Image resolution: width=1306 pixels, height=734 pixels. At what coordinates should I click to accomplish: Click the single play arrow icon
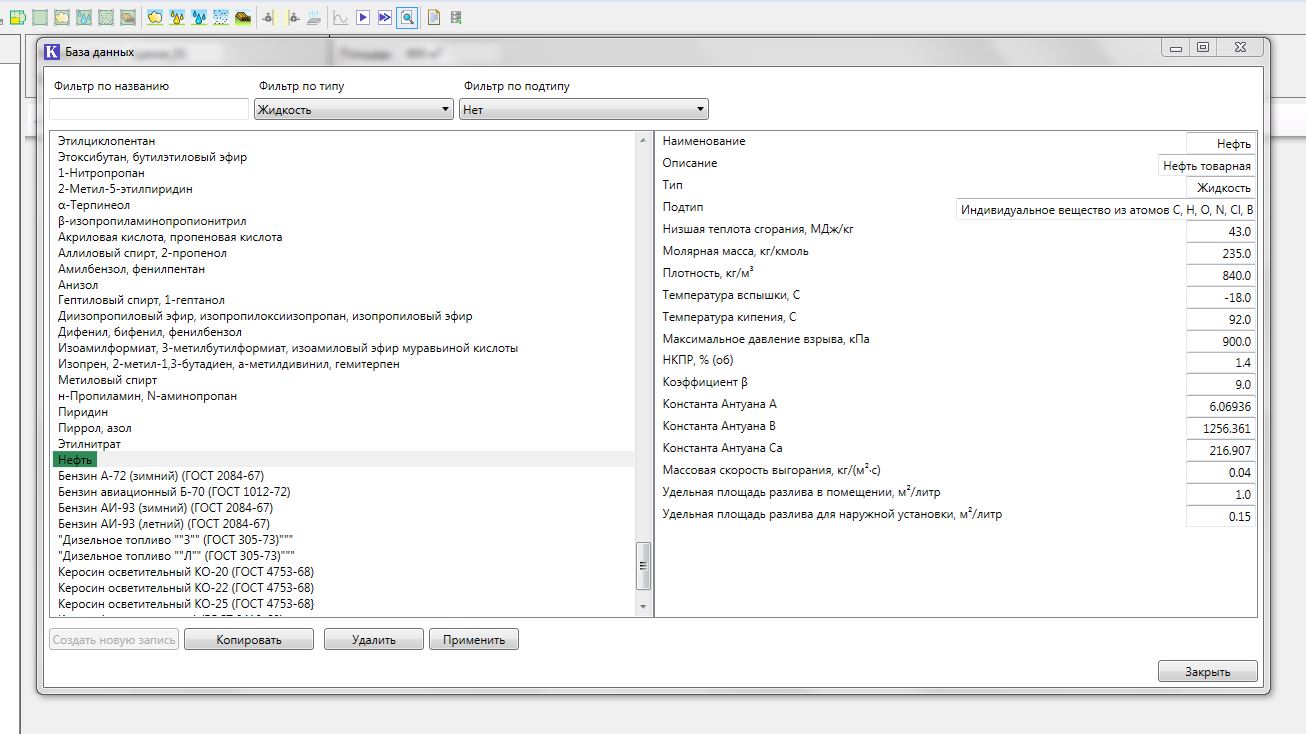[x=363, y=17]
